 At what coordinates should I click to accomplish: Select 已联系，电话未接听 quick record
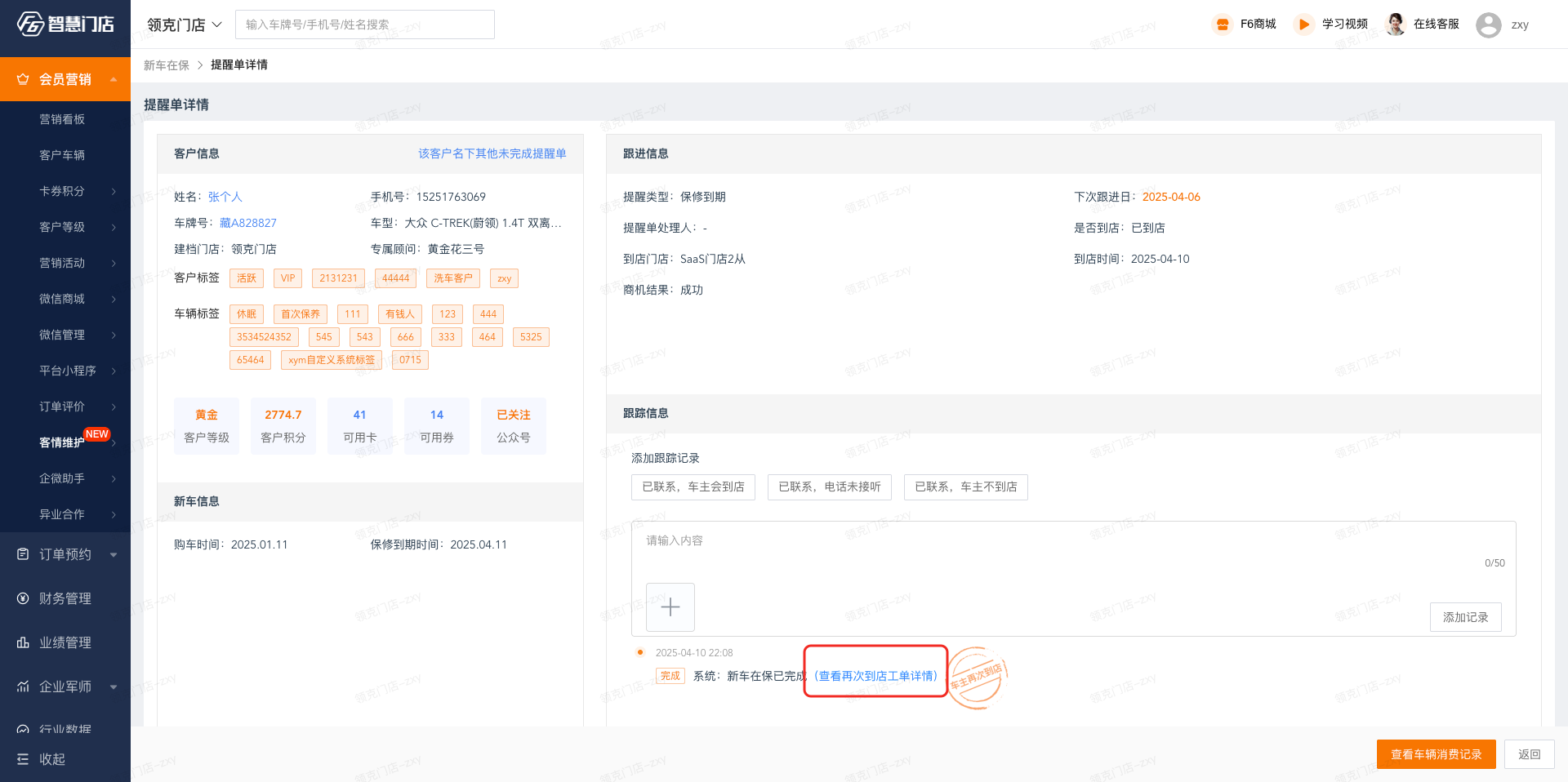click(x=830, y=487)
